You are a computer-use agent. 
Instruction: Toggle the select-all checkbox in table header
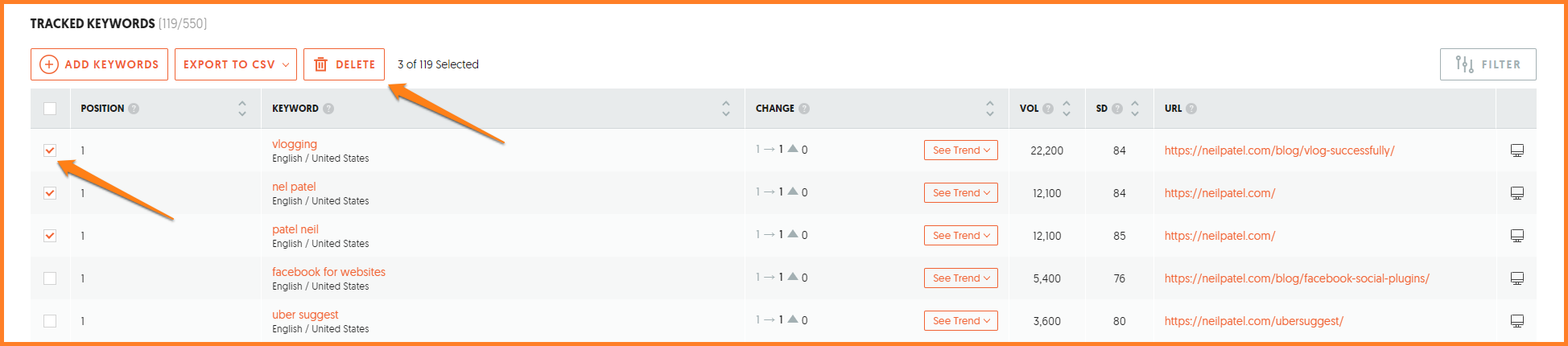[x=50, y=109]
